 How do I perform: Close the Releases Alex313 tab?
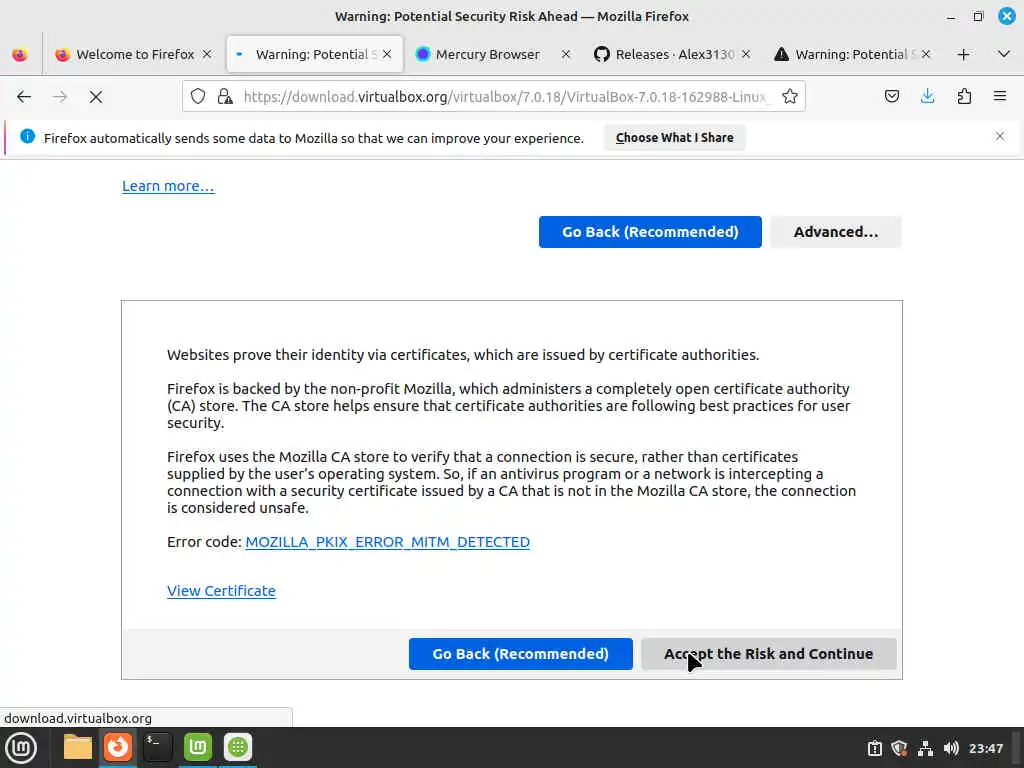click(x=746, y=54)
